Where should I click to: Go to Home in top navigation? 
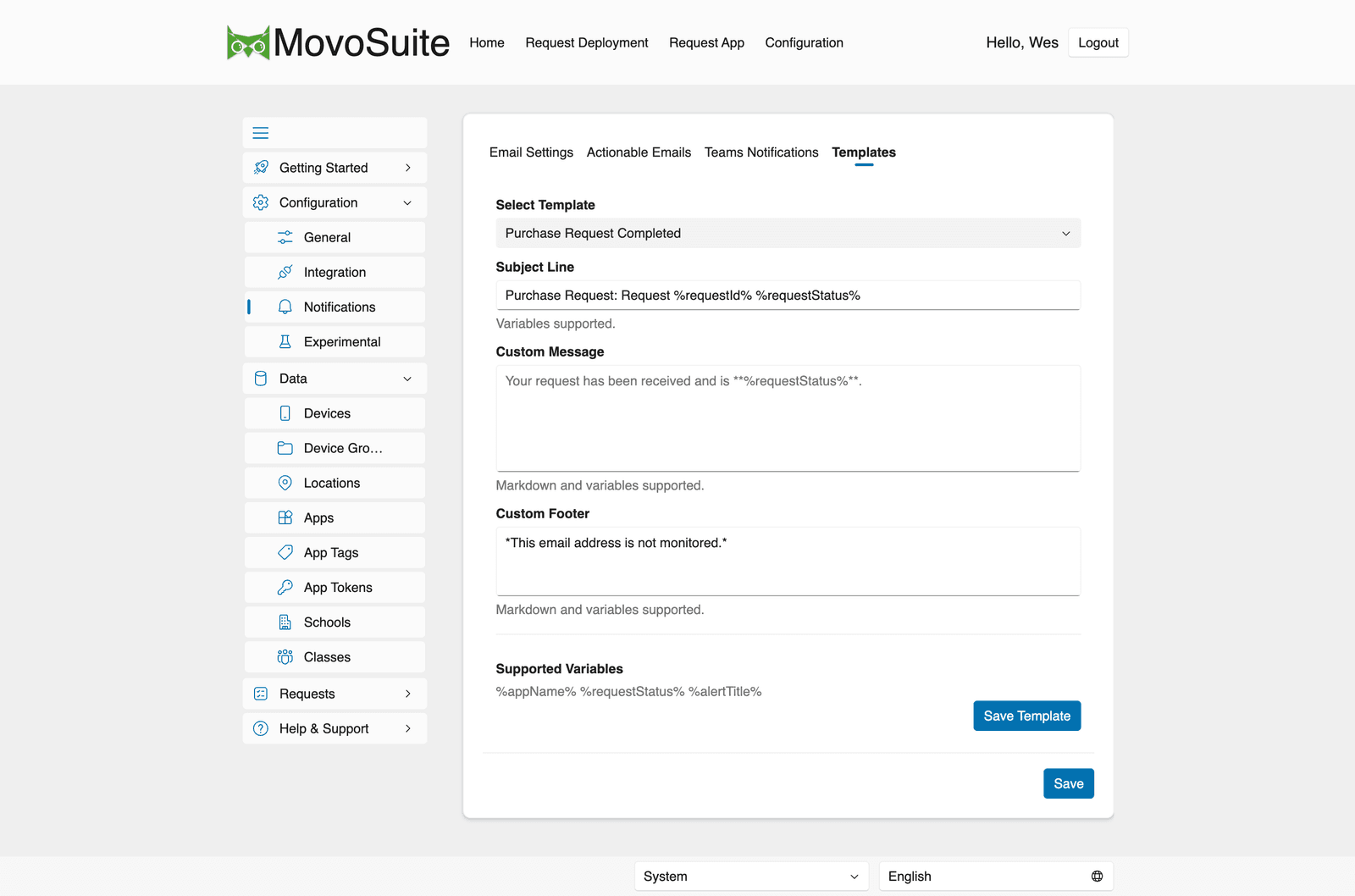pyautogui.click(x=487, y=42)
